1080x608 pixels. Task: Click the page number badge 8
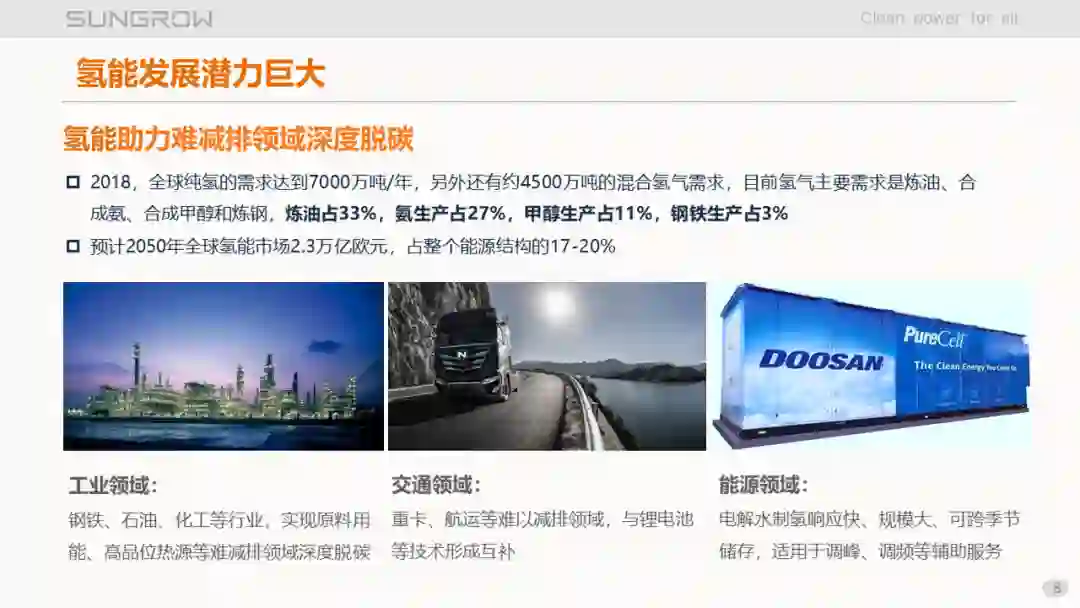pyautogui.click(x=1057, y=588)
